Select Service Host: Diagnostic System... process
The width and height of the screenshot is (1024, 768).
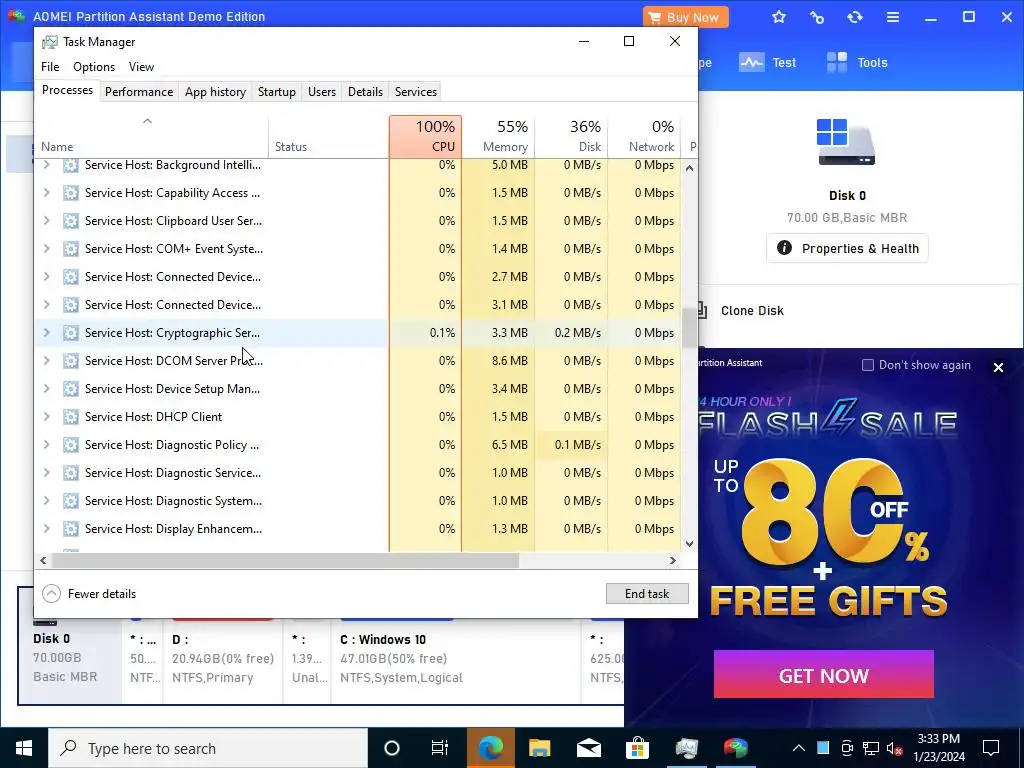pyautogui.click(x=358, y=501)
